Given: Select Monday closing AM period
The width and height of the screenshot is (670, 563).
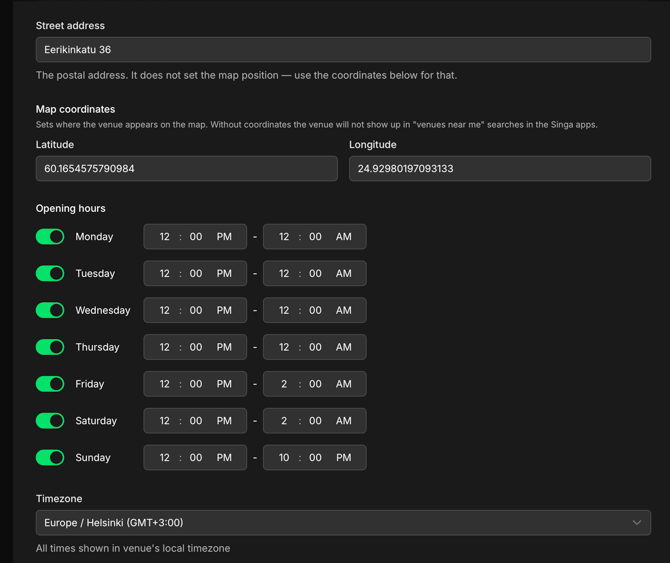Looking at the screenshot, I should tap(344, 237).
